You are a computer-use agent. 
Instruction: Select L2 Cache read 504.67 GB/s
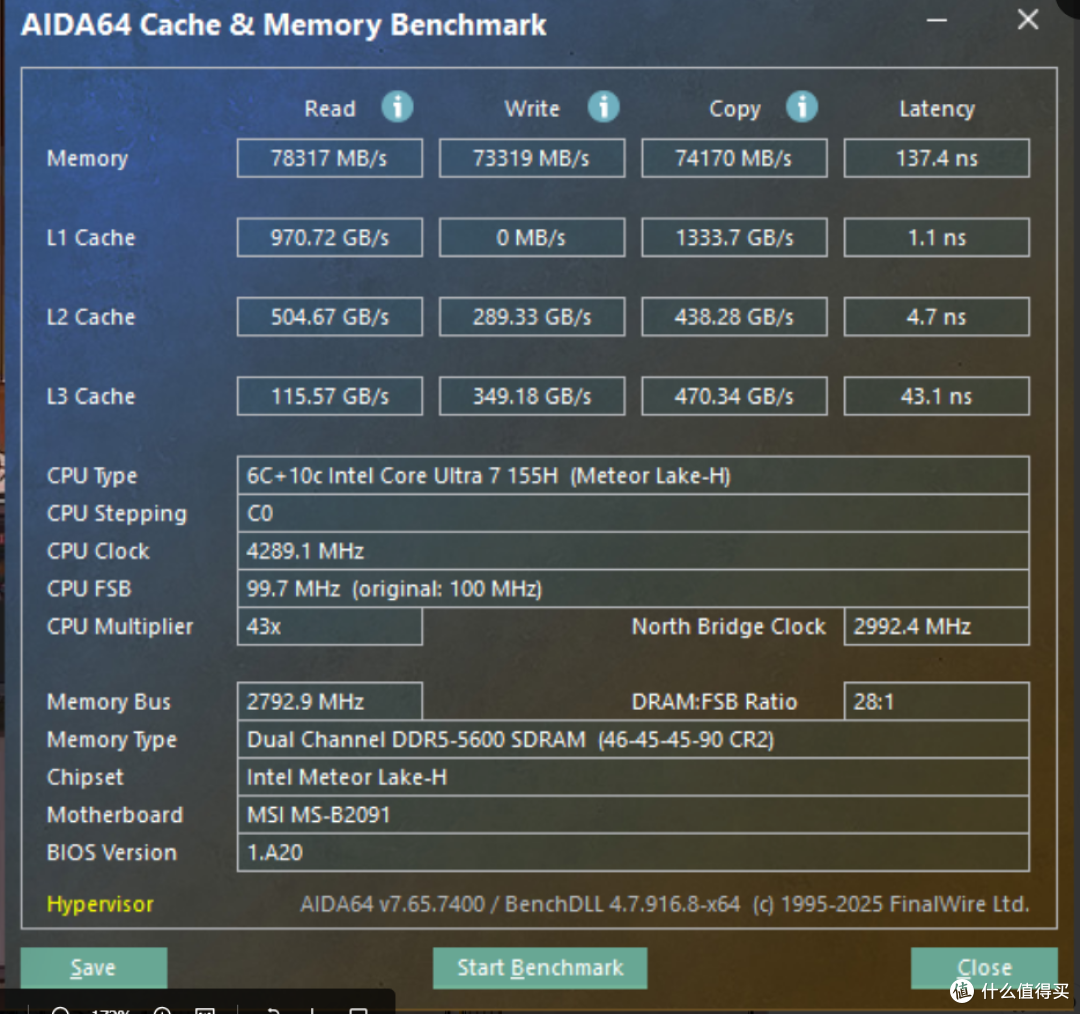pyautogui.click(x=330, y=317)
